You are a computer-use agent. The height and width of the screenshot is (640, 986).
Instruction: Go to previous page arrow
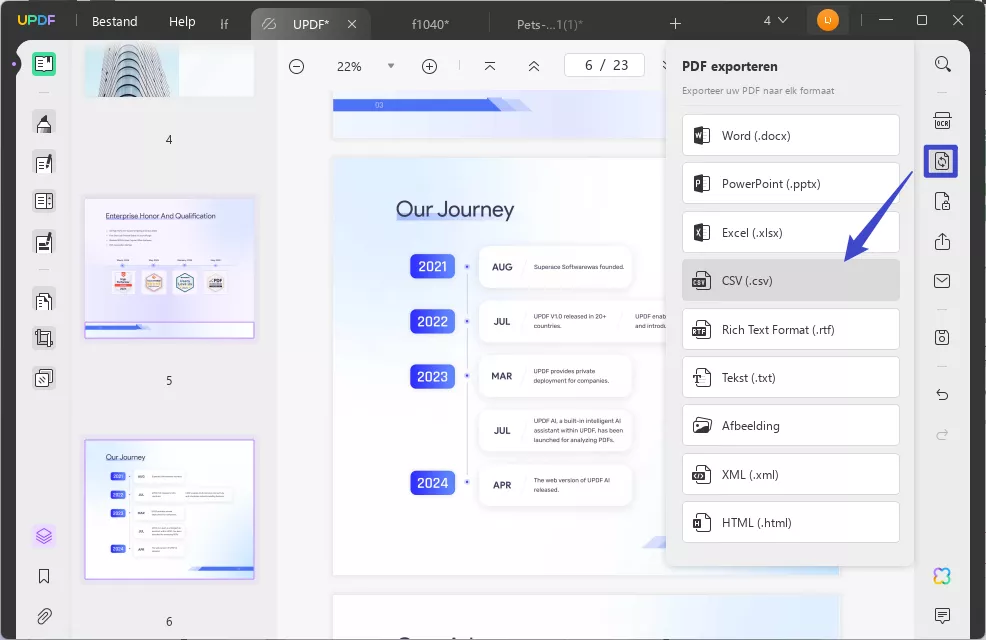(x=534, y=66)
